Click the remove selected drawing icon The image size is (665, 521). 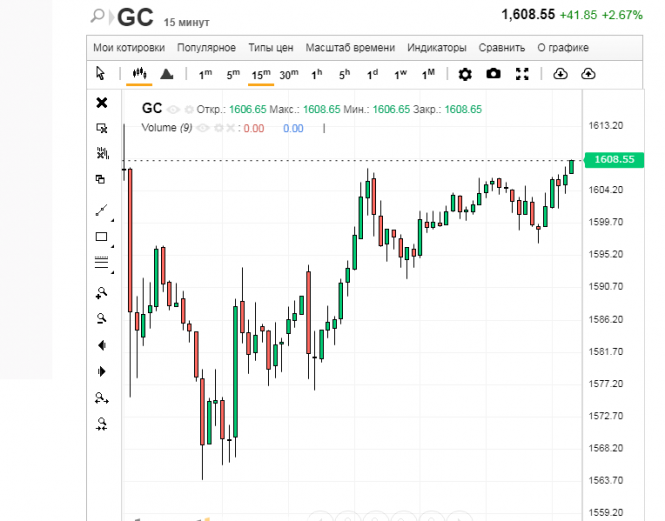click(x=102, y=128)
